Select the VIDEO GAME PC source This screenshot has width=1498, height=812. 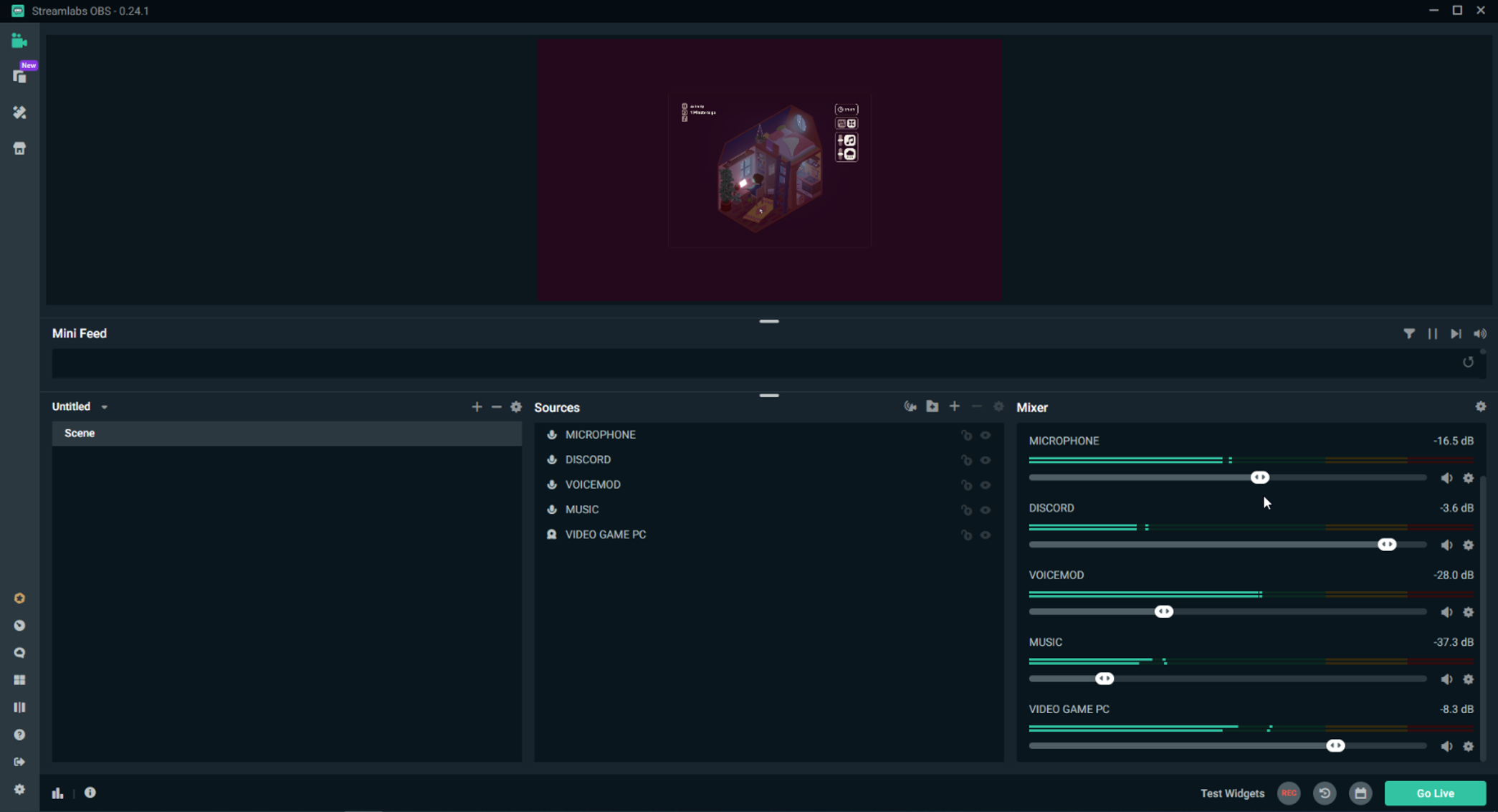(605, 535)
